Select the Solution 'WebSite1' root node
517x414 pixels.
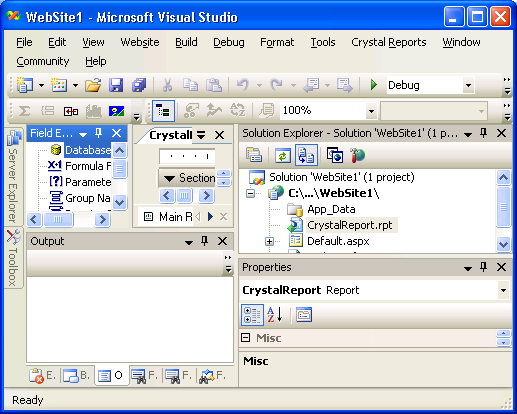(x=341, y=177)
